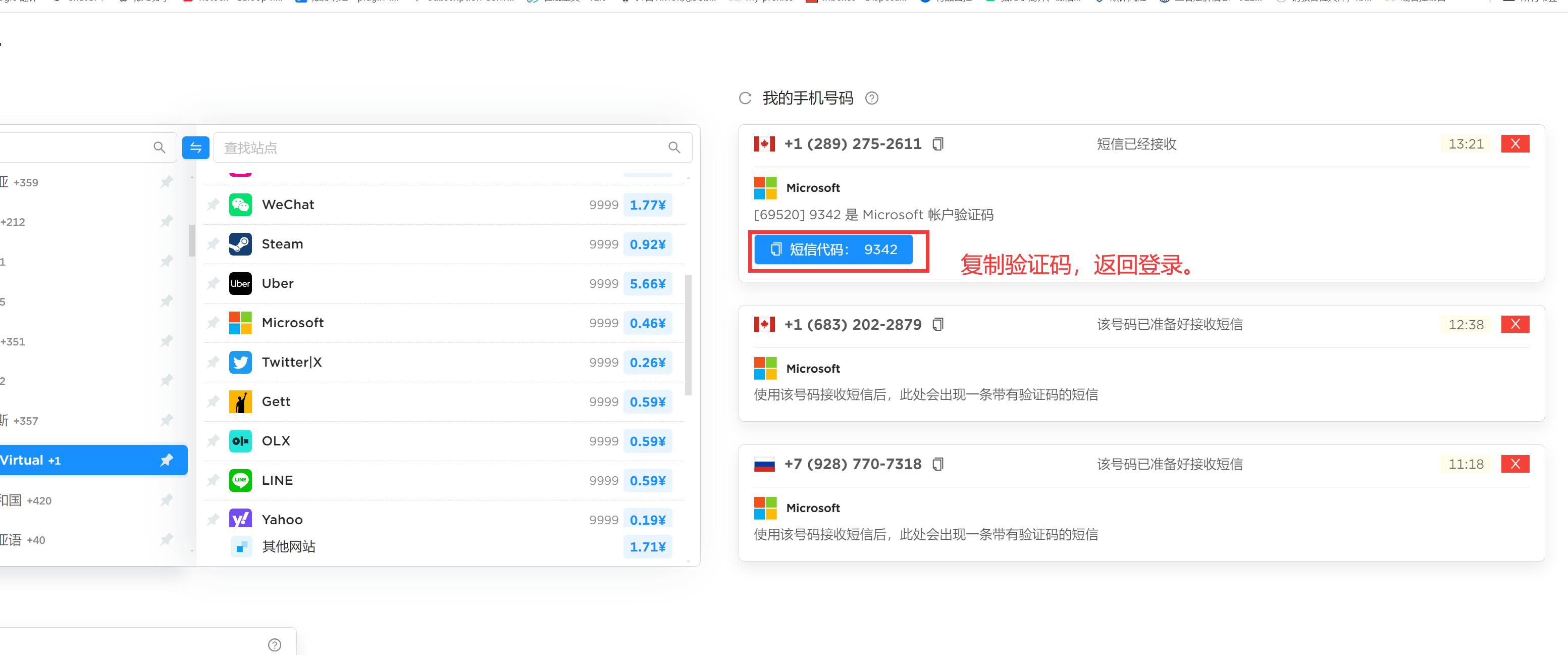This screenshot has height=655, width=1568.
Task: Buy Twitter|X number for 0.26¥
Action: pos(648,362)
